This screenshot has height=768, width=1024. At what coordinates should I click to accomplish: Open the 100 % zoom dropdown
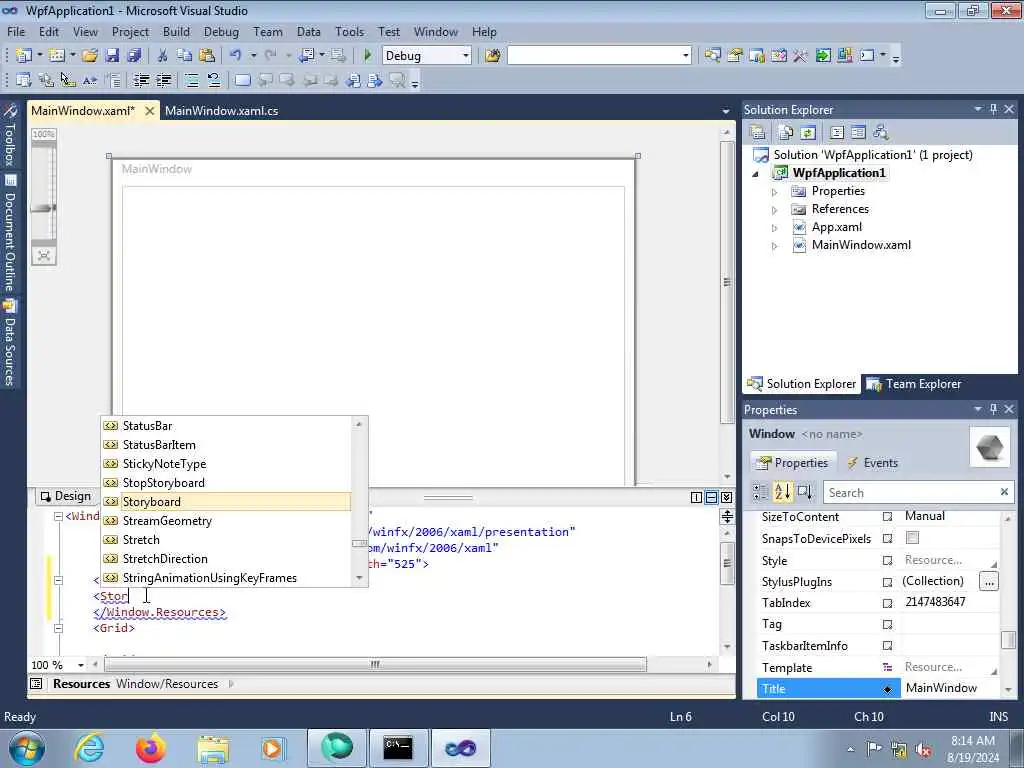tap(81, 665)
